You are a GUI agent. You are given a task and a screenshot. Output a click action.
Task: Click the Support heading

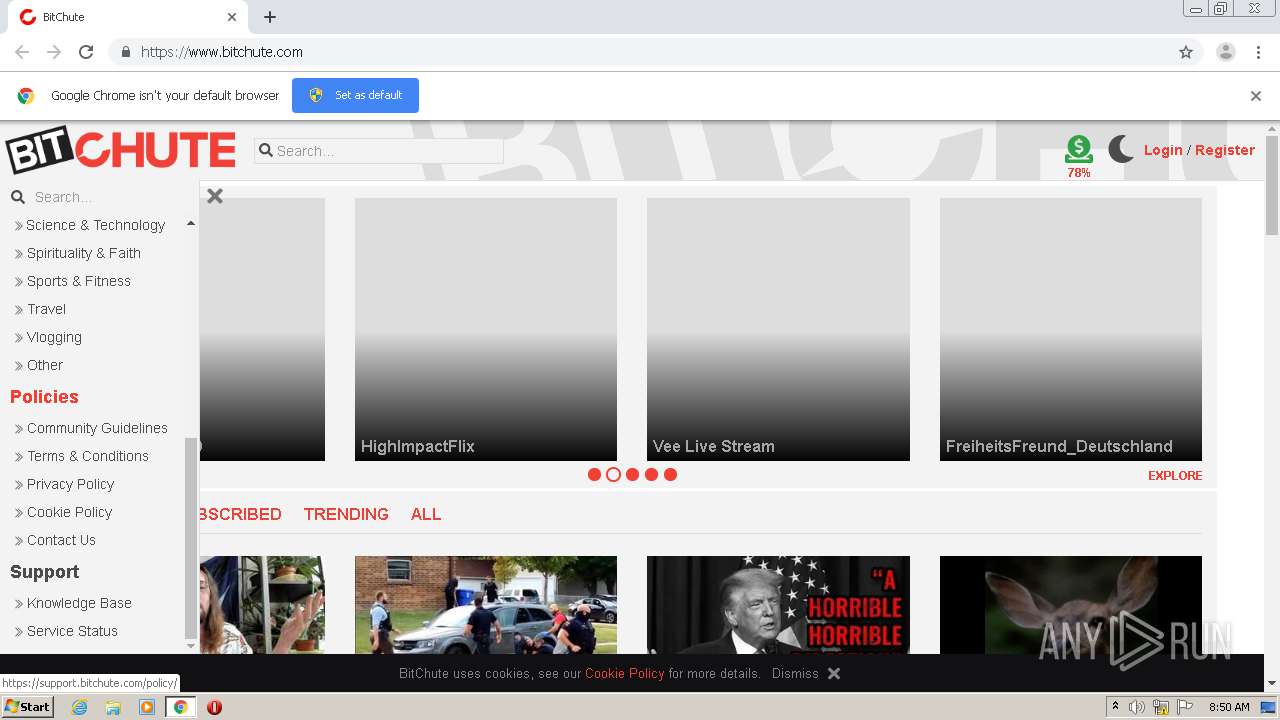click(x=44, y=572)
